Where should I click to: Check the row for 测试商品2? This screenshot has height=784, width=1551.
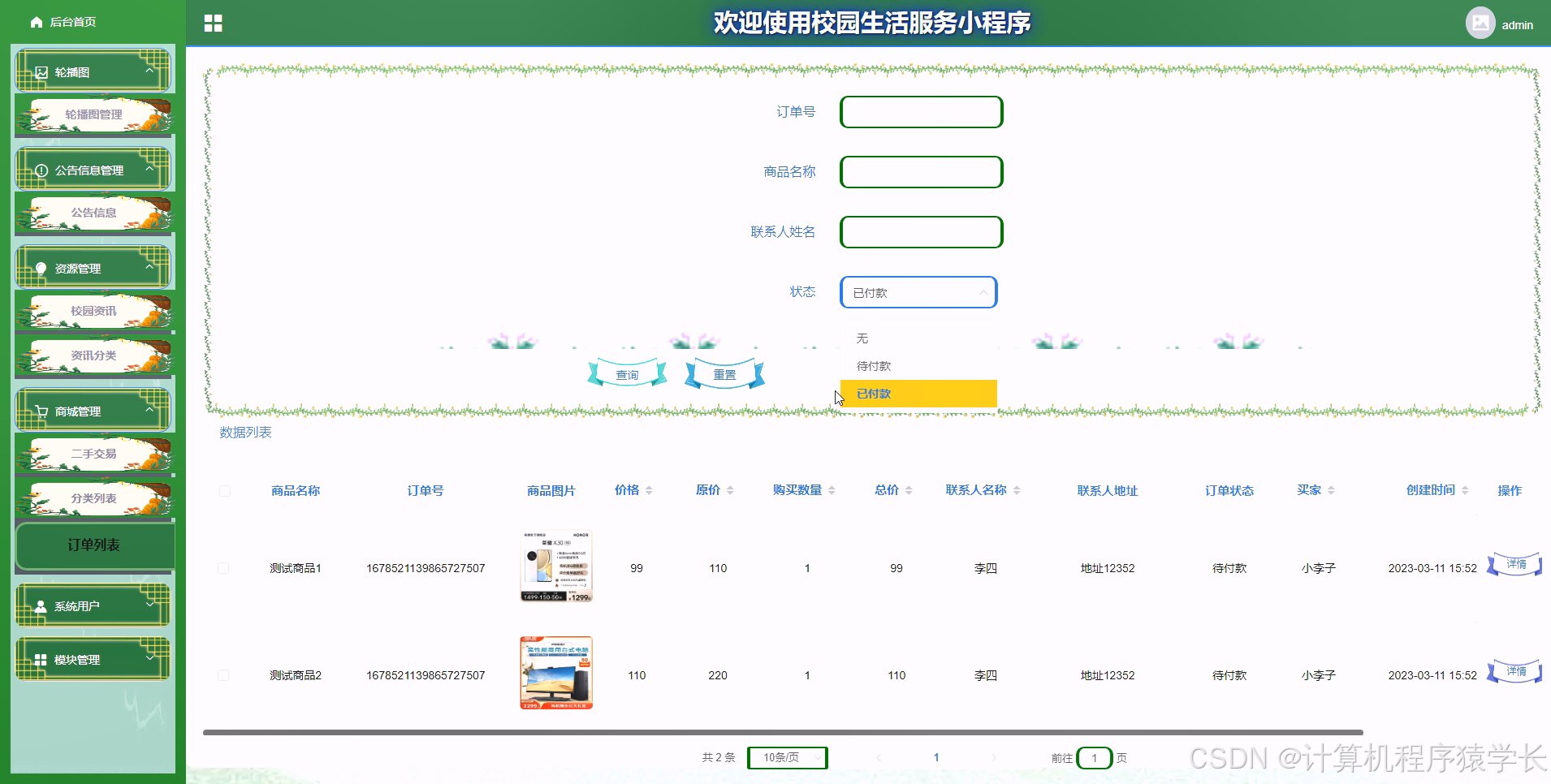tap(223, 675)
